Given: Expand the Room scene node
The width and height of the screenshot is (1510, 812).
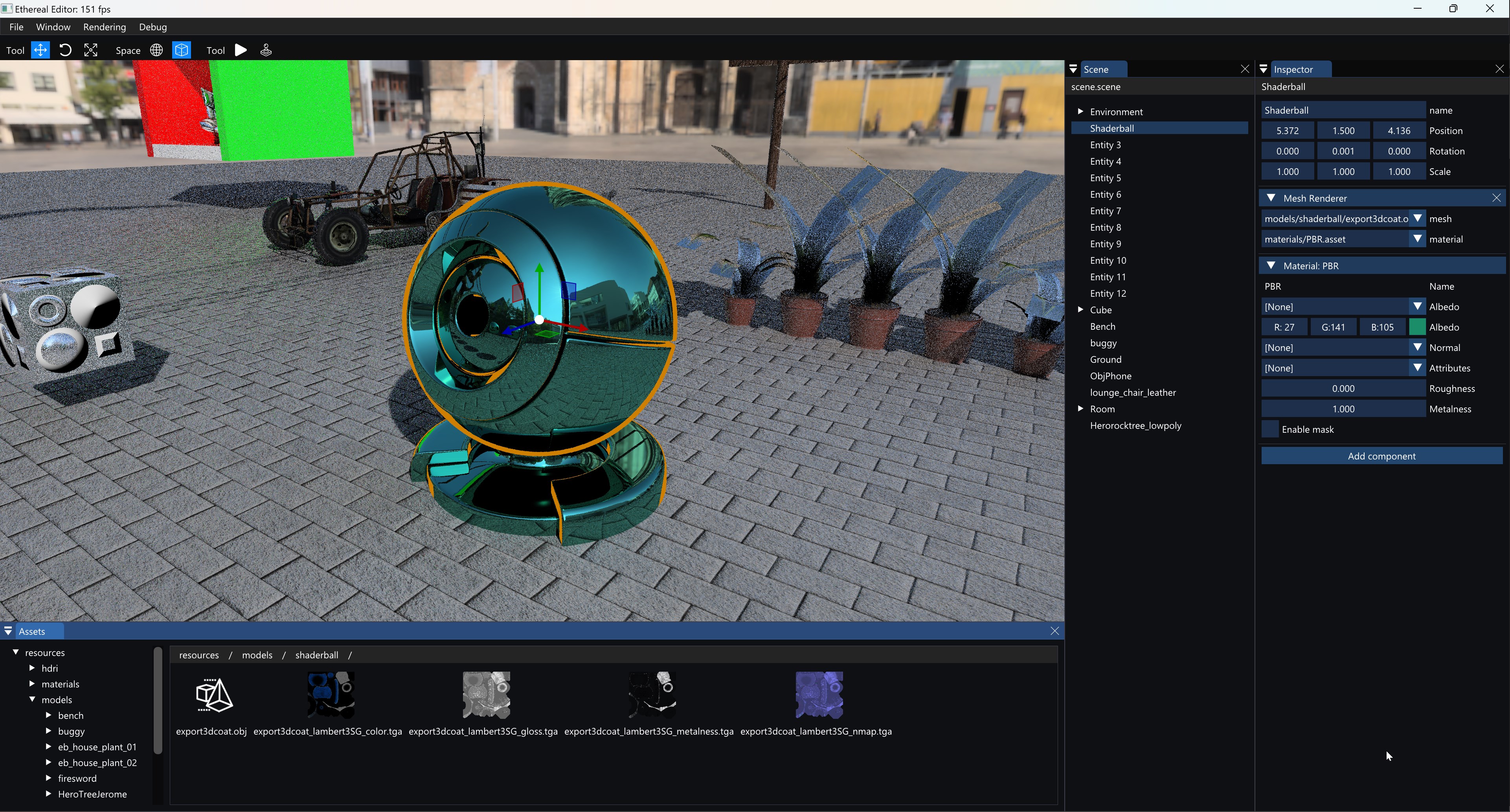Looking at the screenshot, I should pos(1080,409).
